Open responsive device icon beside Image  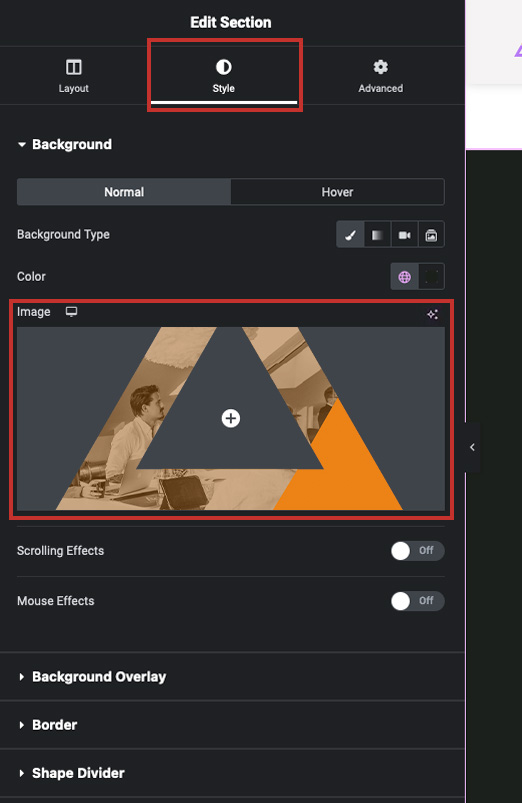(71, 311)
